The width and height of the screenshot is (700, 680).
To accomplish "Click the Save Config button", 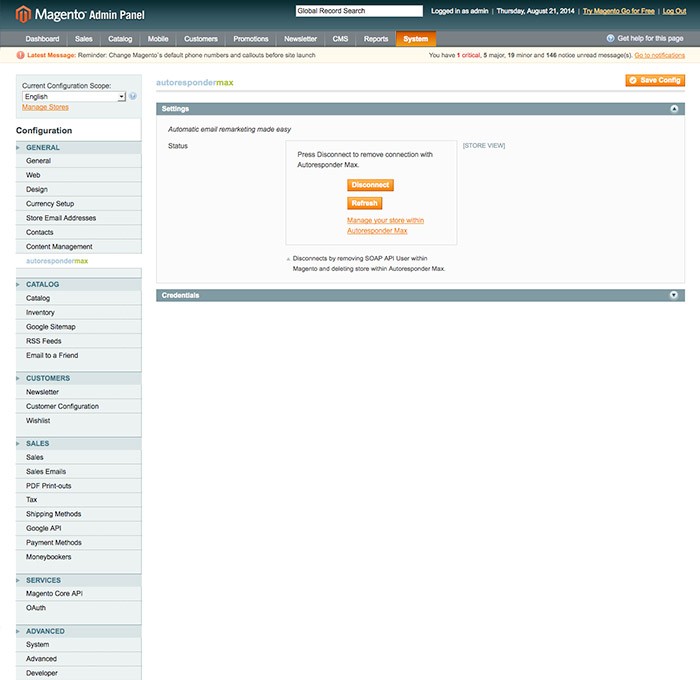I will pyautogui.click(x=655, y=80).
